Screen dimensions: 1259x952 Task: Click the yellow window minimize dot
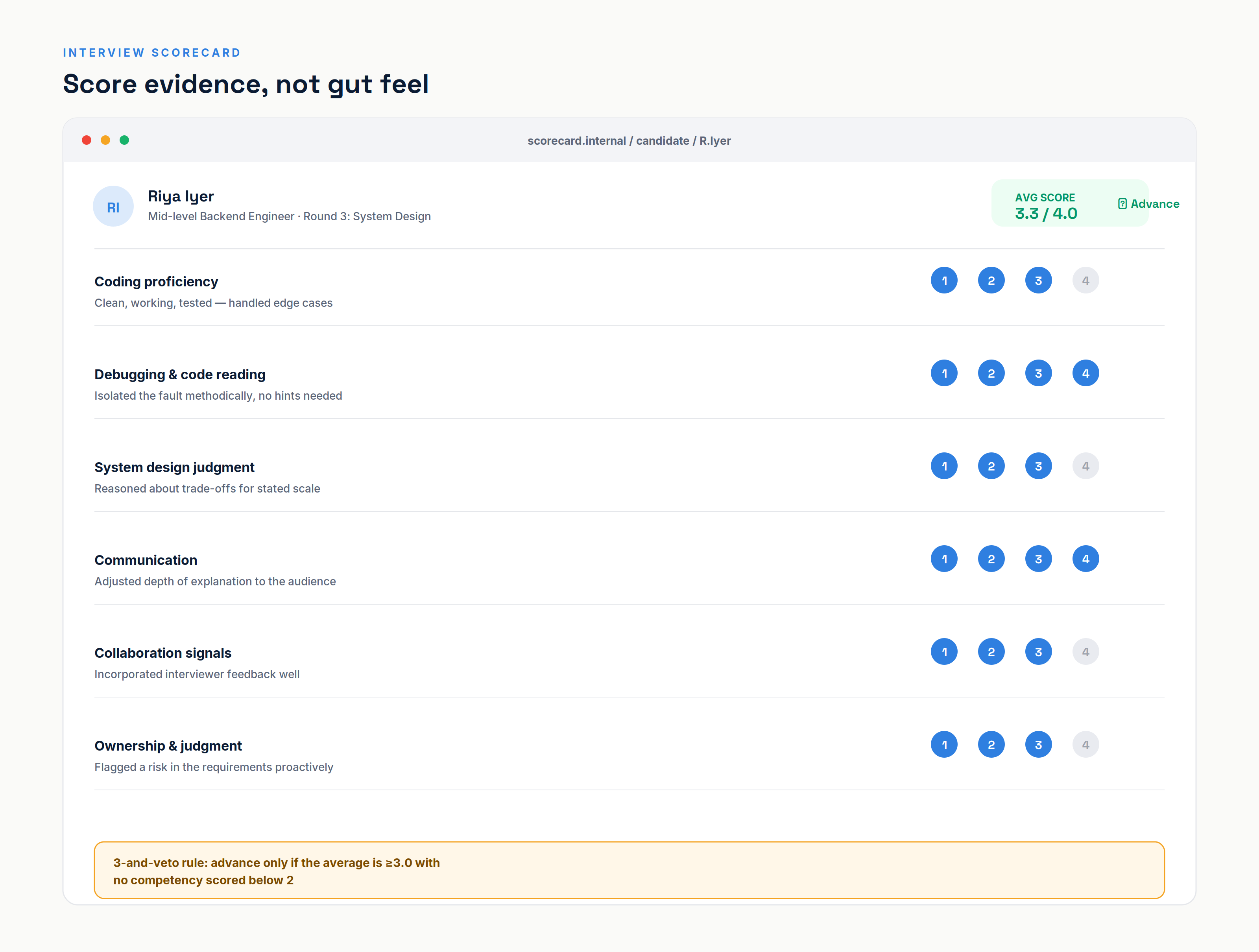105,140
